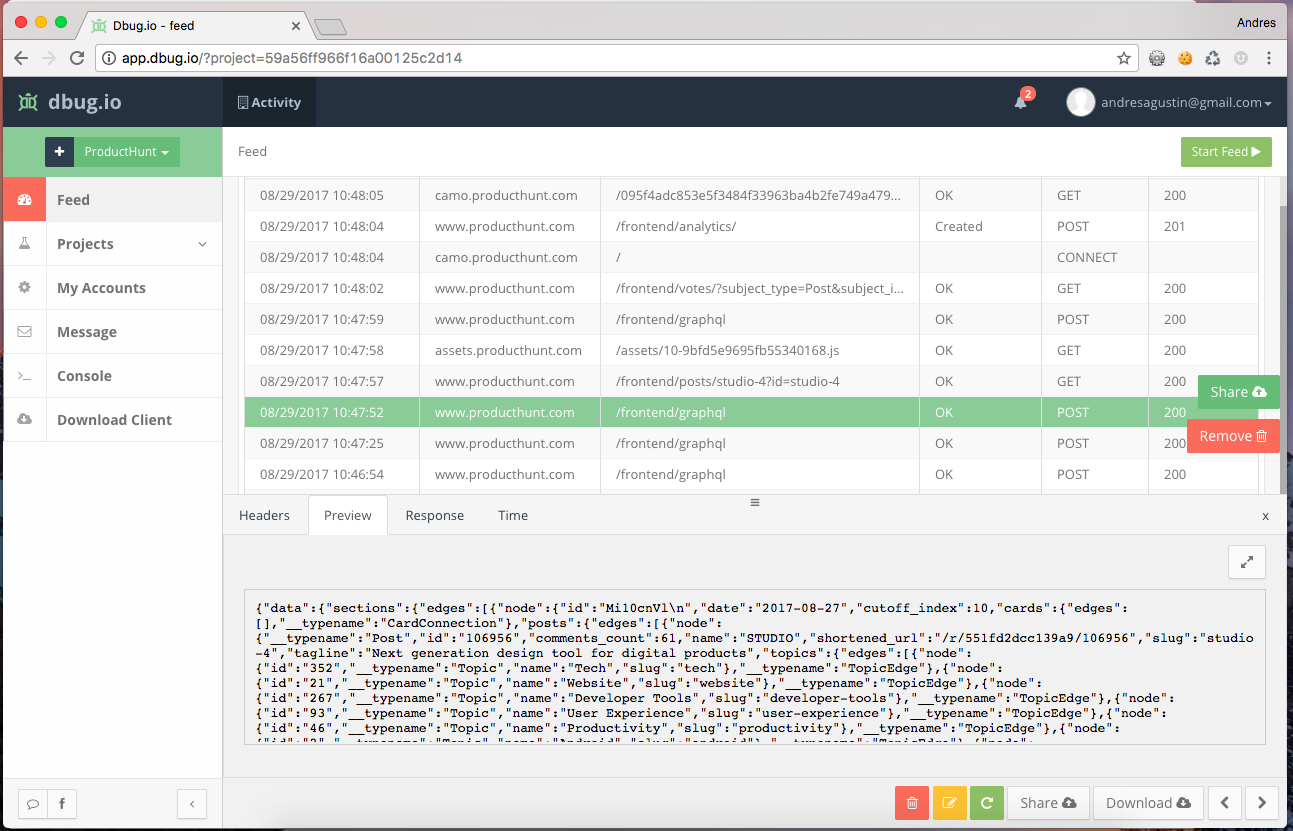Image resolution: width=1293 pixels, height=831 pixels.
Task: Click the Download Client cloud icon
Action: (25, 419)
